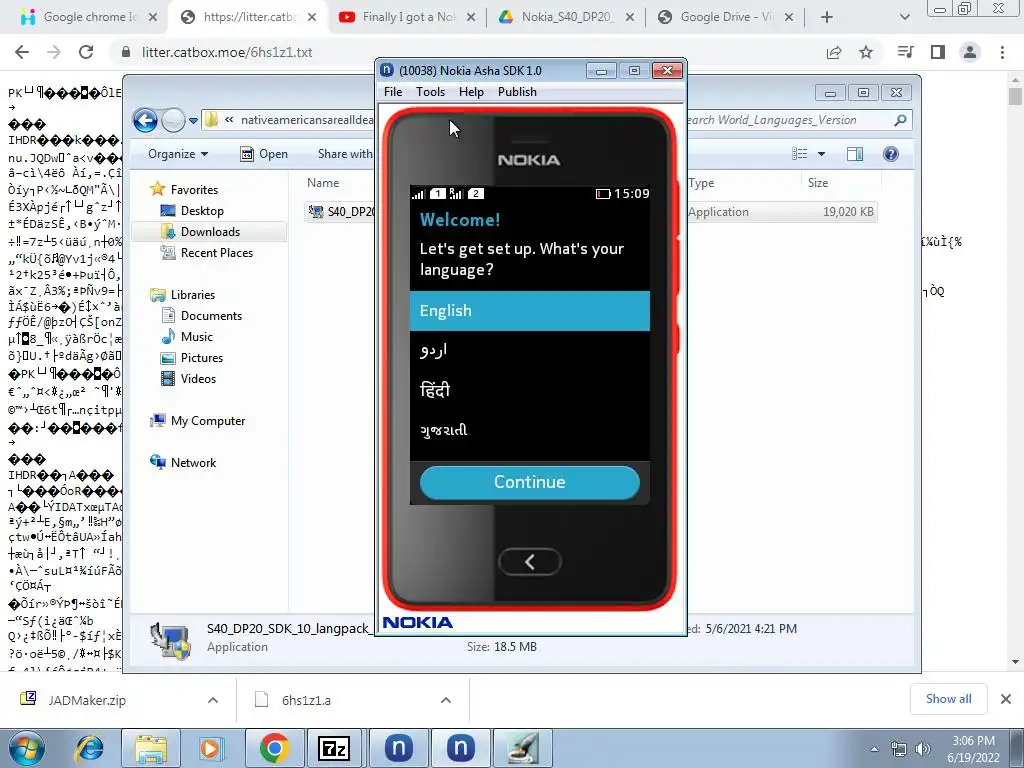Tap the phone's hardware back key
1024x768 pixels.
coord(530,562)
